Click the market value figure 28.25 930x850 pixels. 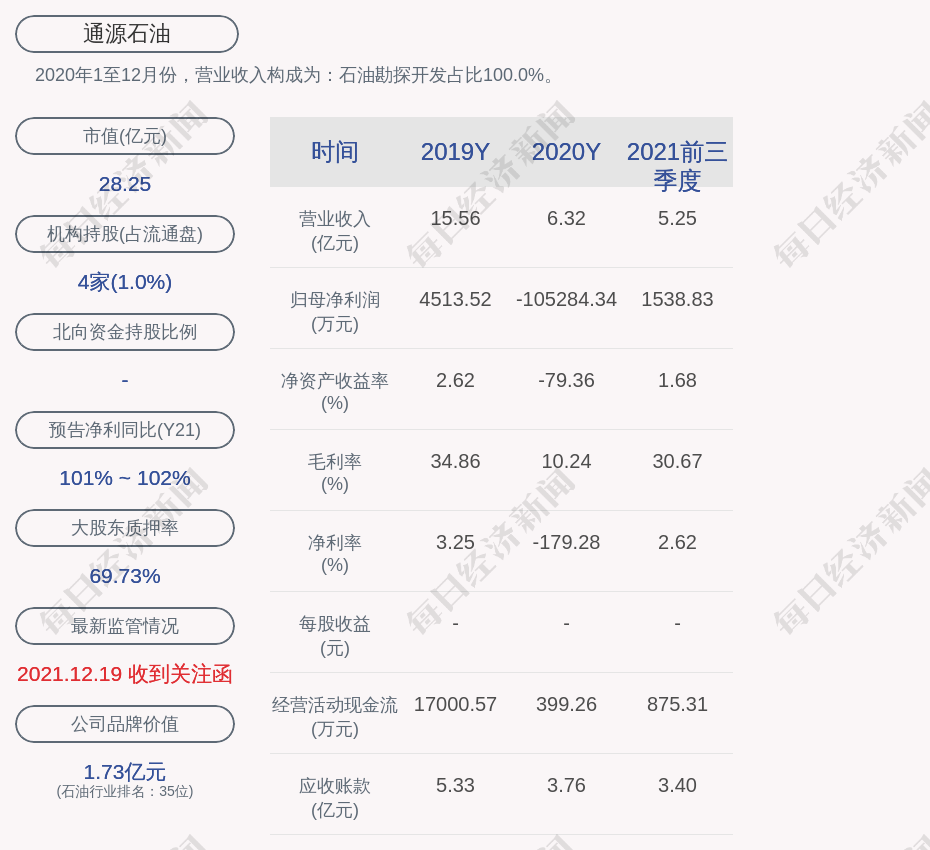pos(125,184)
